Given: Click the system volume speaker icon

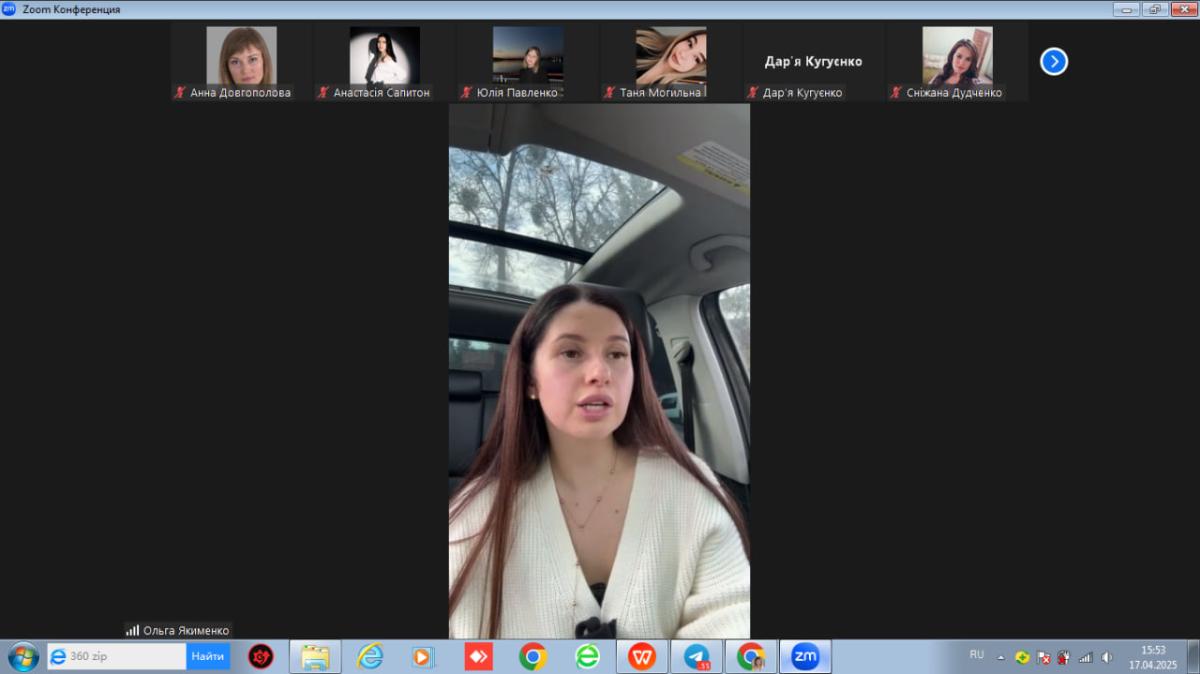Looking at the screenshot, I should (1107, 657).
